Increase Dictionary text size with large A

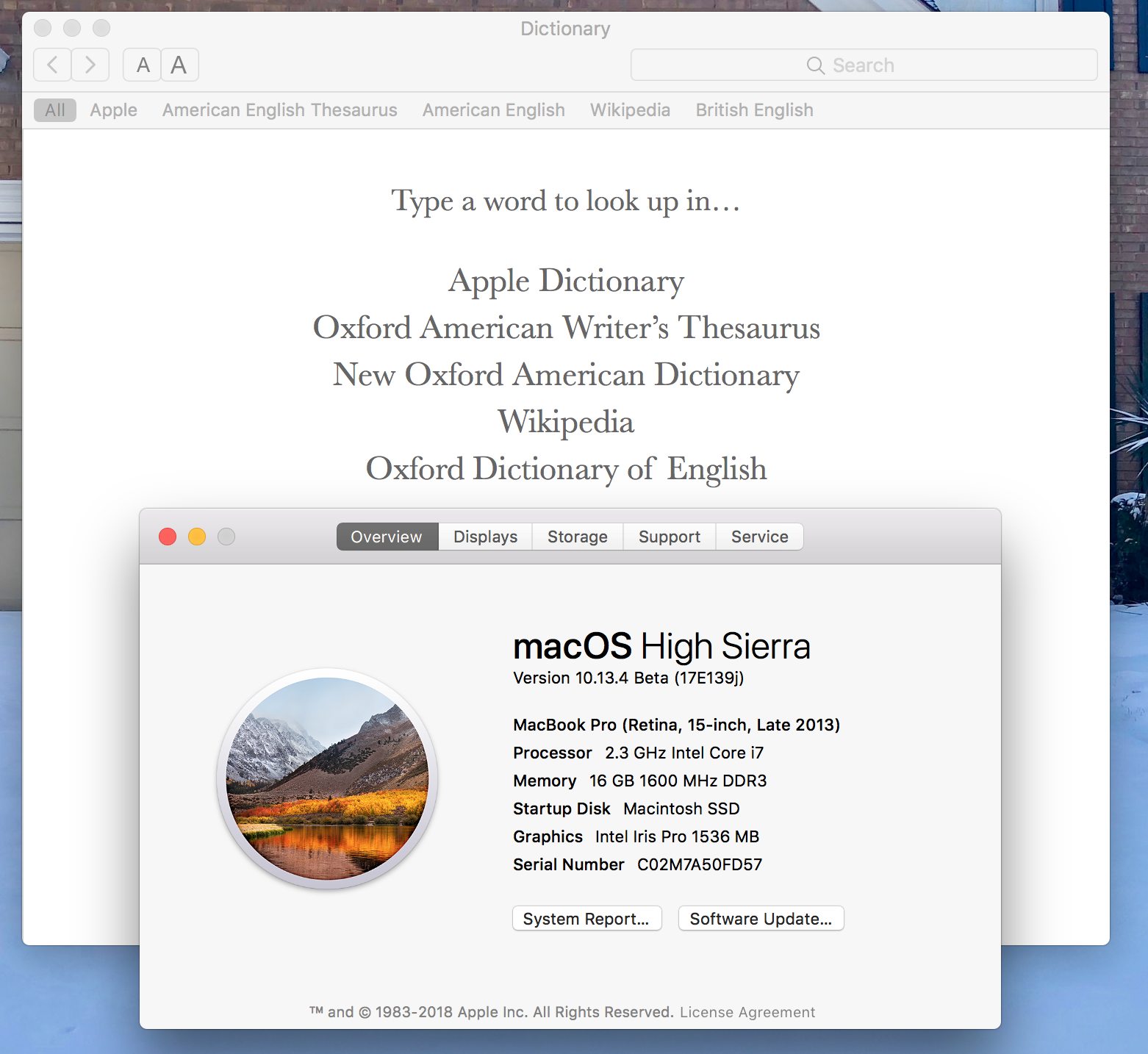(179, 65)
